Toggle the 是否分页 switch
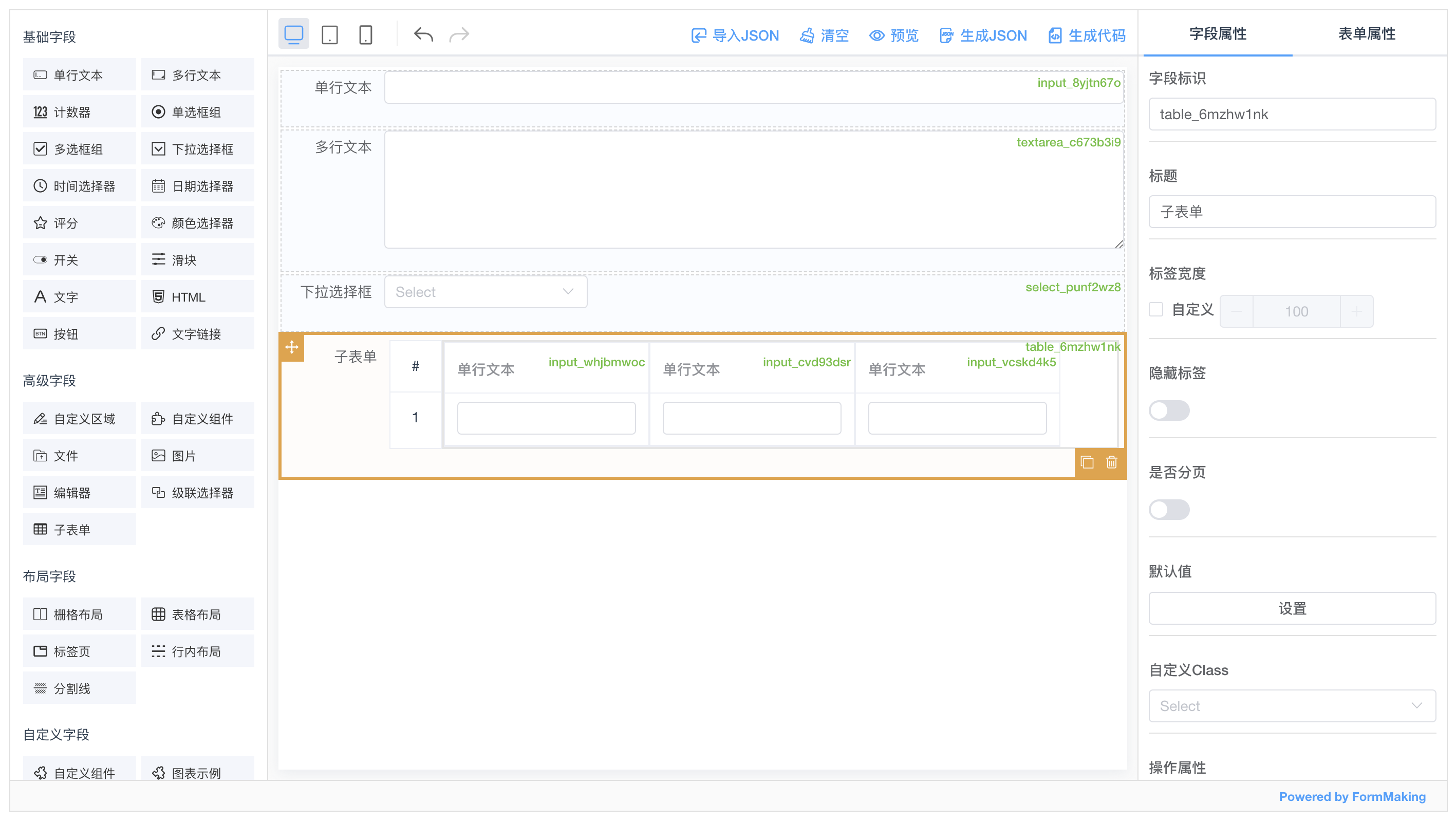The image size is (1456, 822). pyautogui.click(x=1169, y=509)
